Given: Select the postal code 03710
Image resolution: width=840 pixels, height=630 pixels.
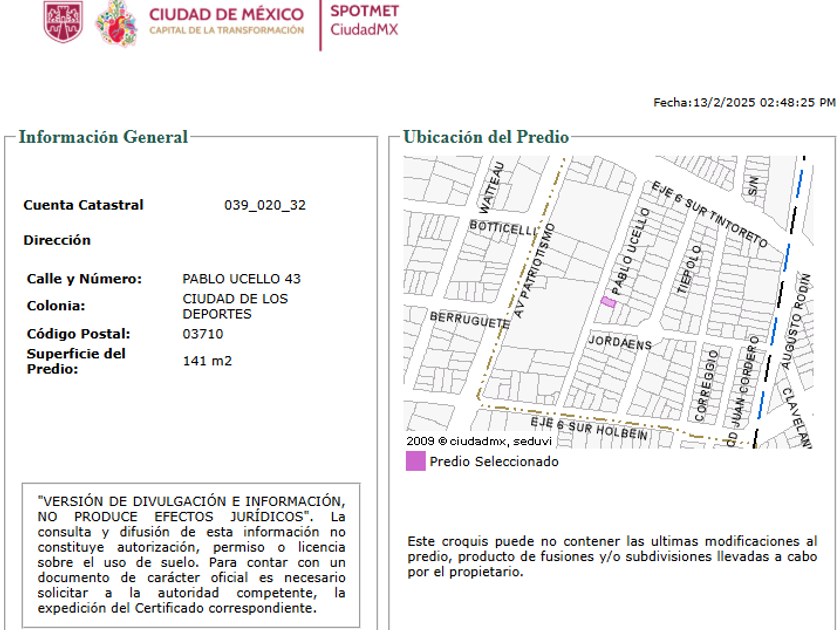Looking at the screenshot, I should click(x=203, y=334).
